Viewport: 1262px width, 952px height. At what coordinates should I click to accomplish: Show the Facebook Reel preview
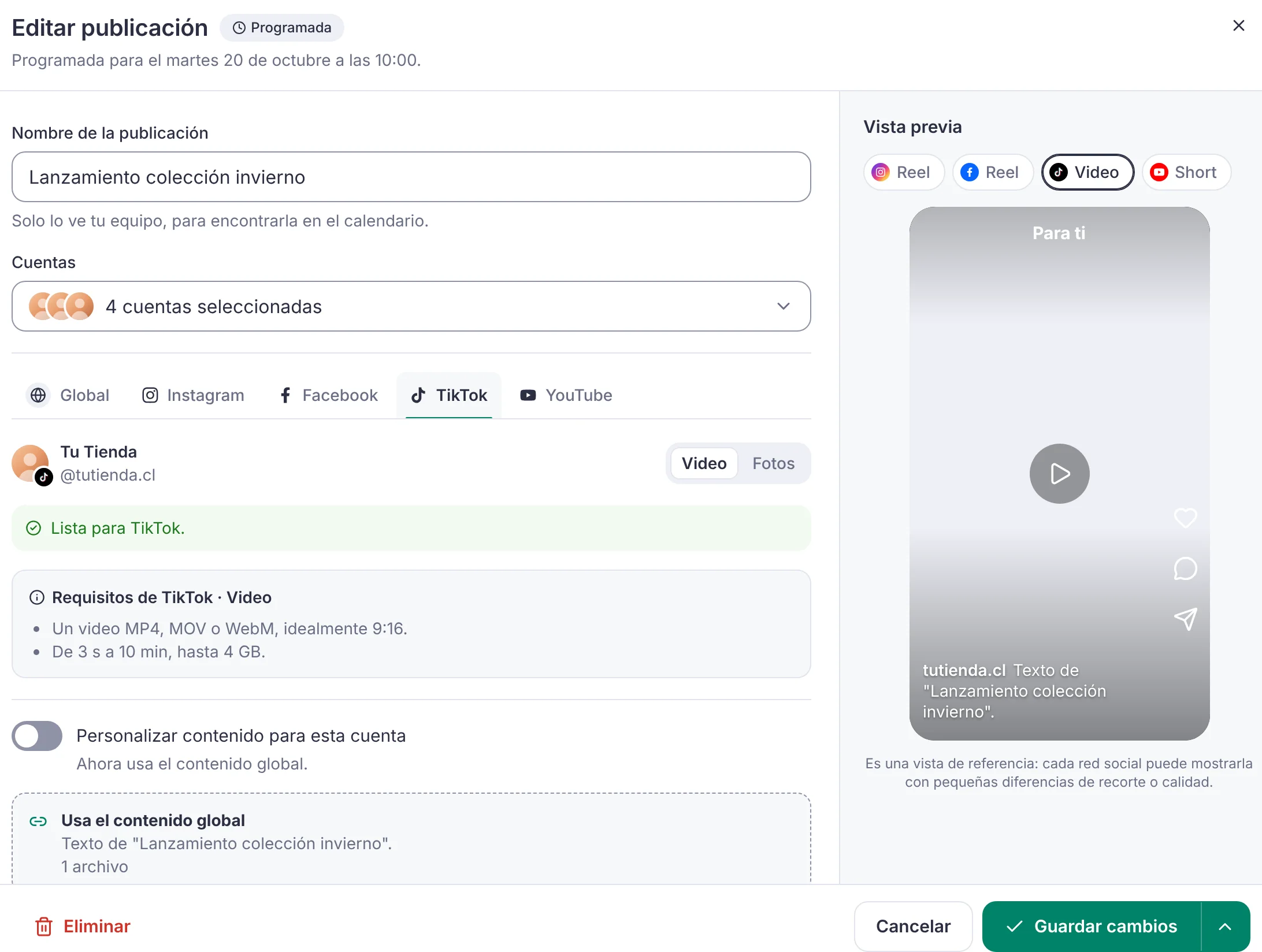coord(993,172)
